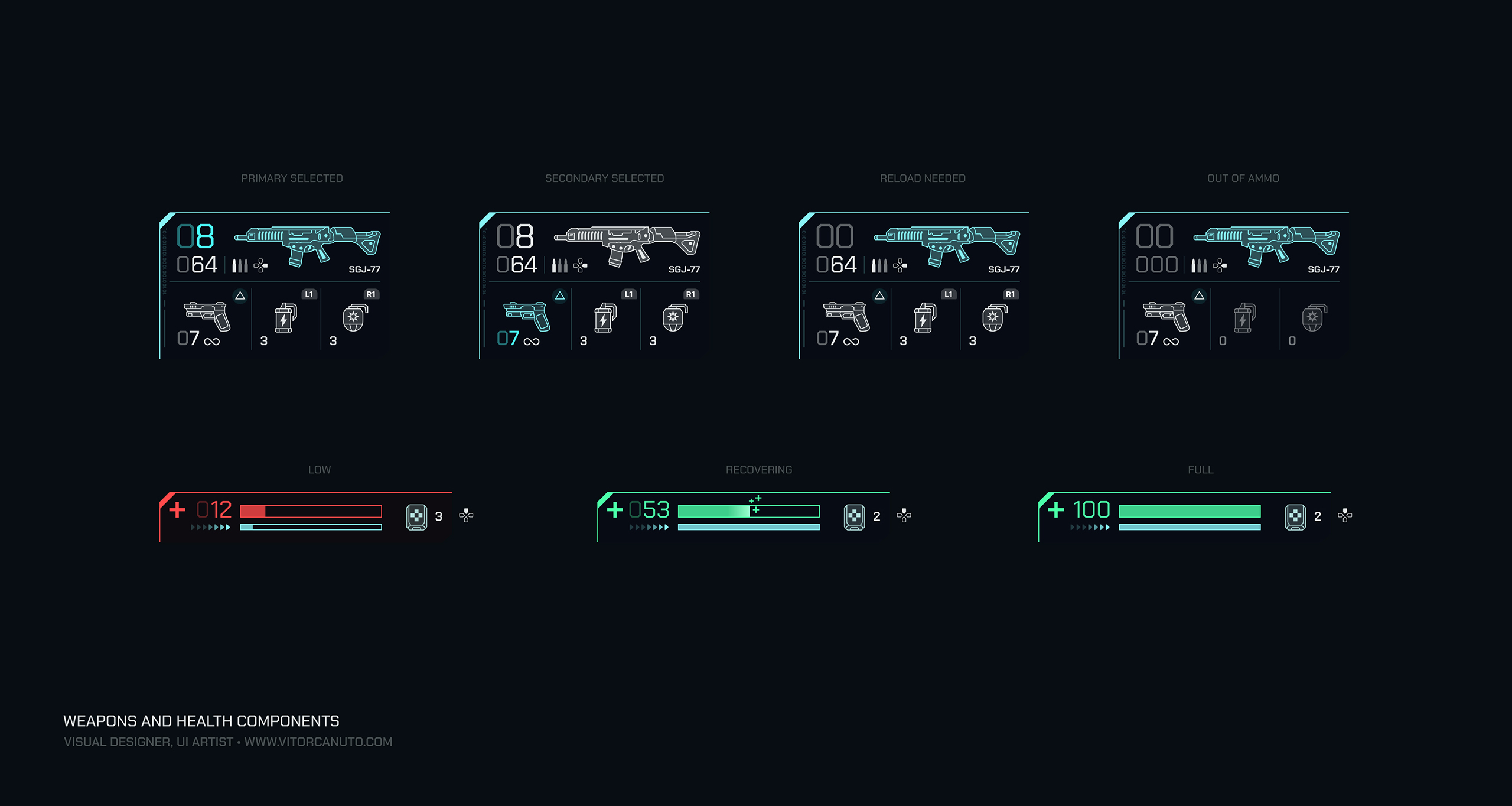Click the SGJ-77 label in Reload Needed panel
This screenshot has width=1512, height=806.
1003,269
